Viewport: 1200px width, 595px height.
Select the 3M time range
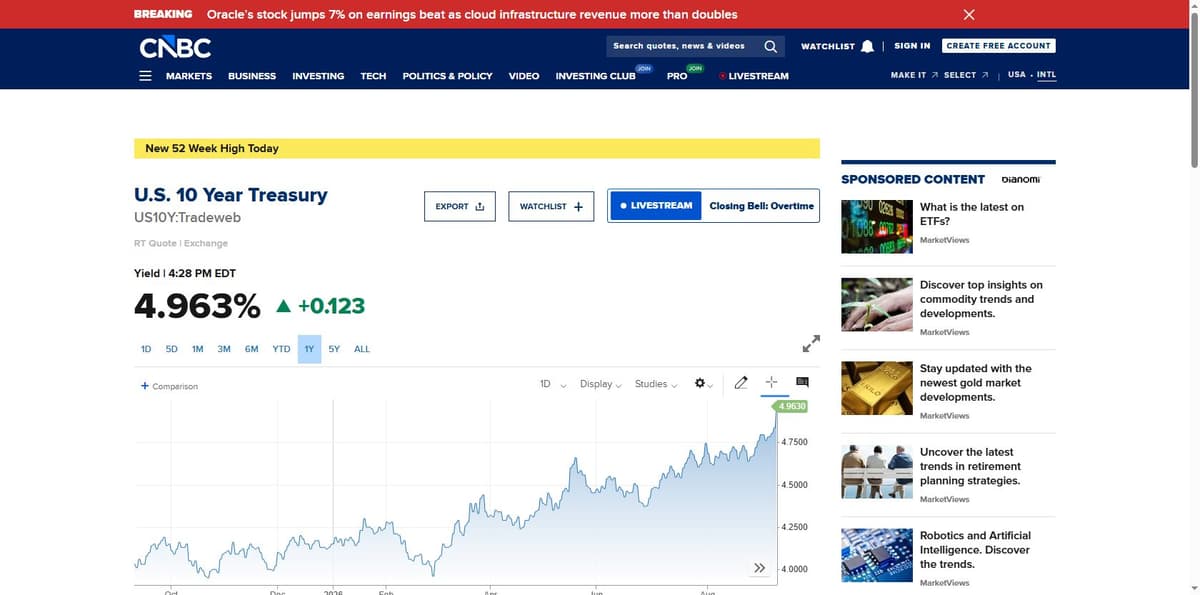pos(224,349)
